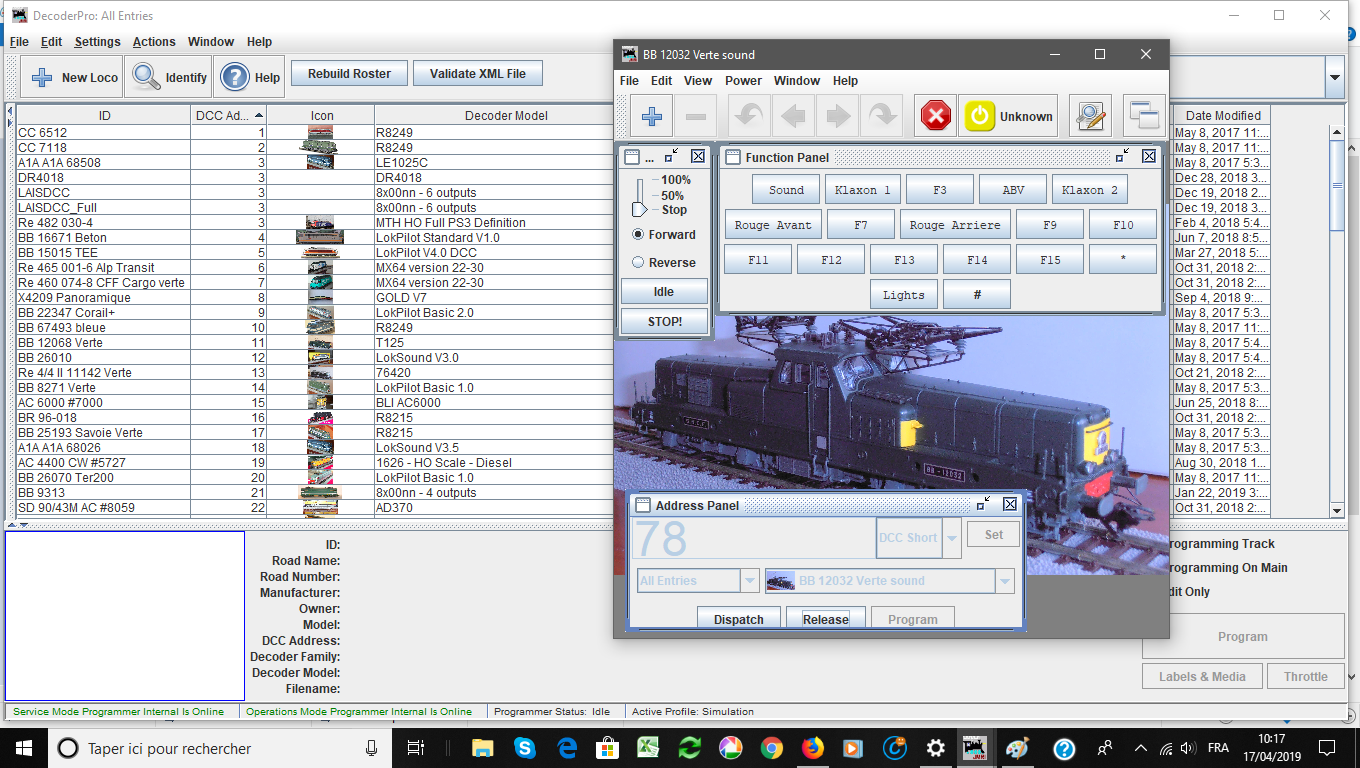
Task: Click the Rebuild Roster button
Action: (x=350, y=74)
